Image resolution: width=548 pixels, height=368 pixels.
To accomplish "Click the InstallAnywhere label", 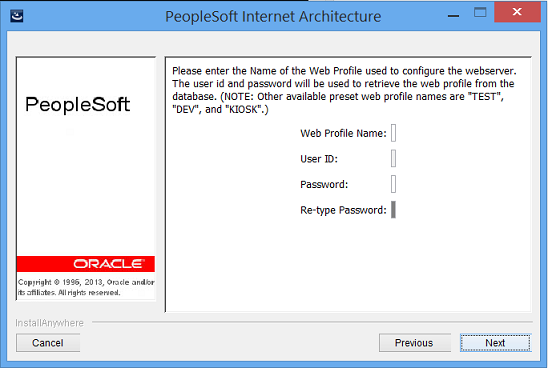I will click(50, 323).
